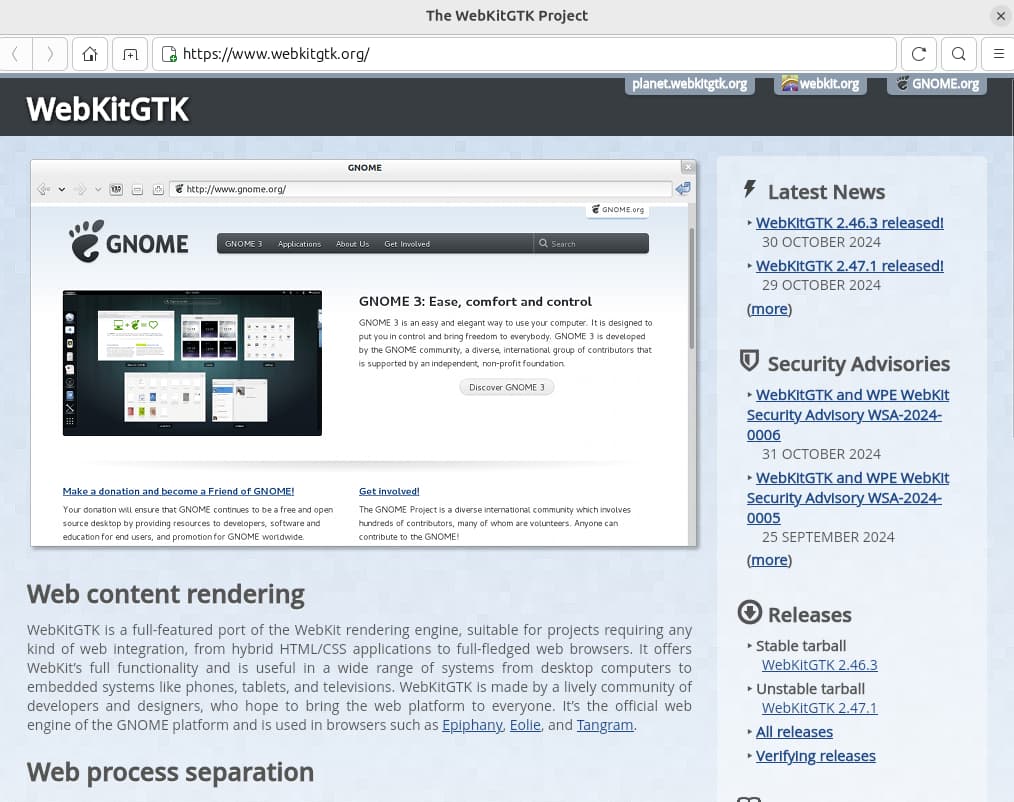
Task: Click the Unstable tarball label
Action: click(810, 689)
